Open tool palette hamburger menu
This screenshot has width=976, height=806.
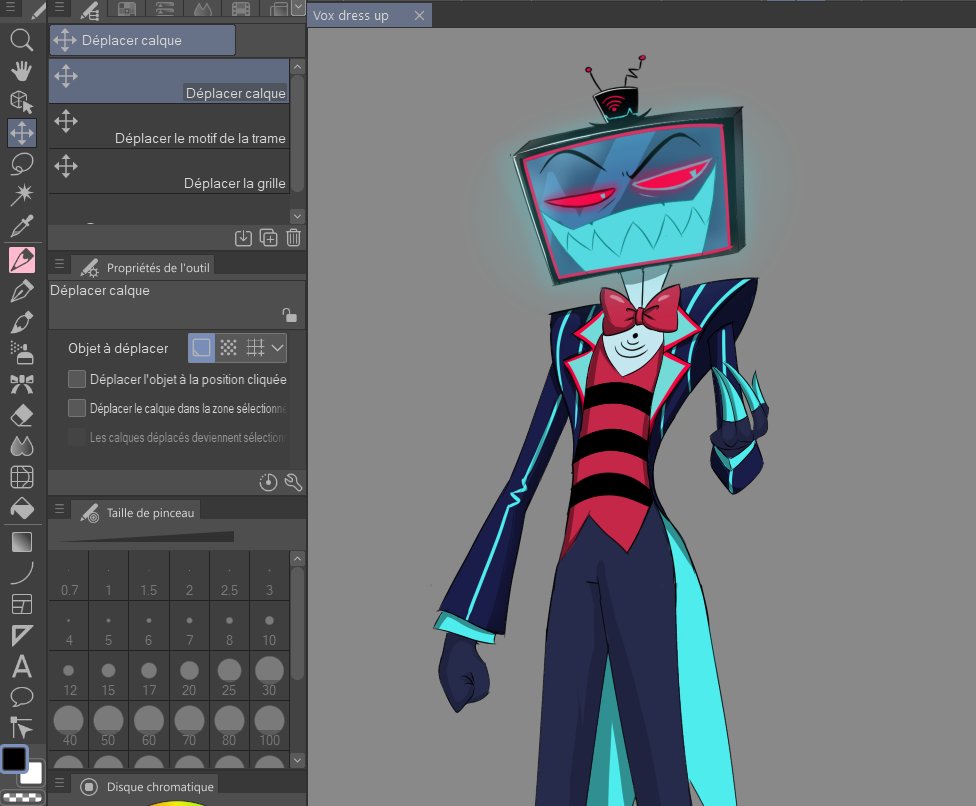coord(10,7)
